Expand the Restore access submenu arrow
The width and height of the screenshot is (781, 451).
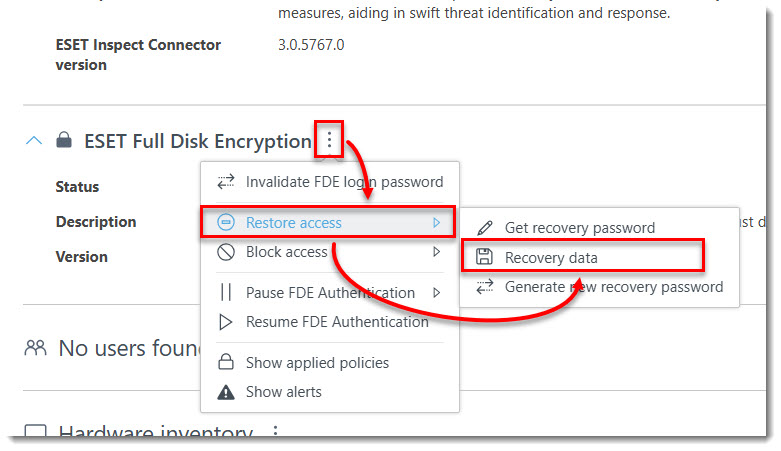(x=436, y=222)
